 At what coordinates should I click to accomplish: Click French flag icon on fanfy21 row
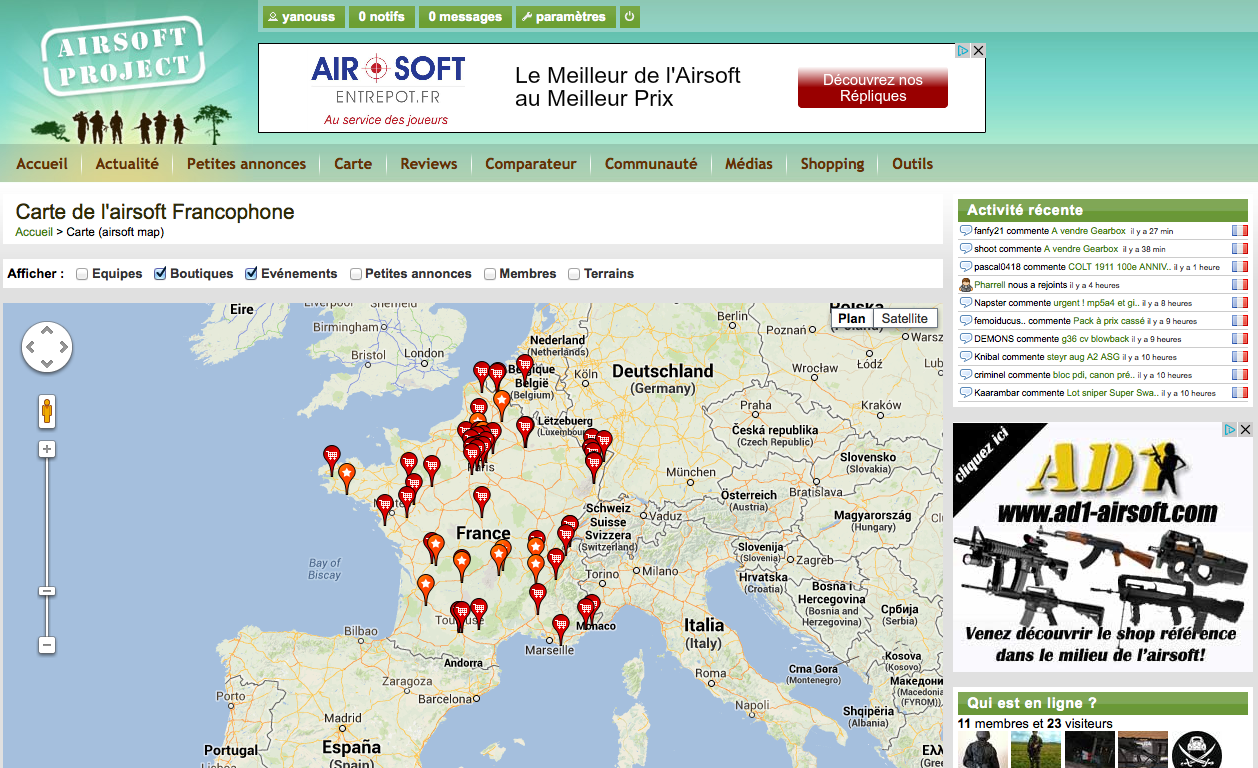point(1240,231)
